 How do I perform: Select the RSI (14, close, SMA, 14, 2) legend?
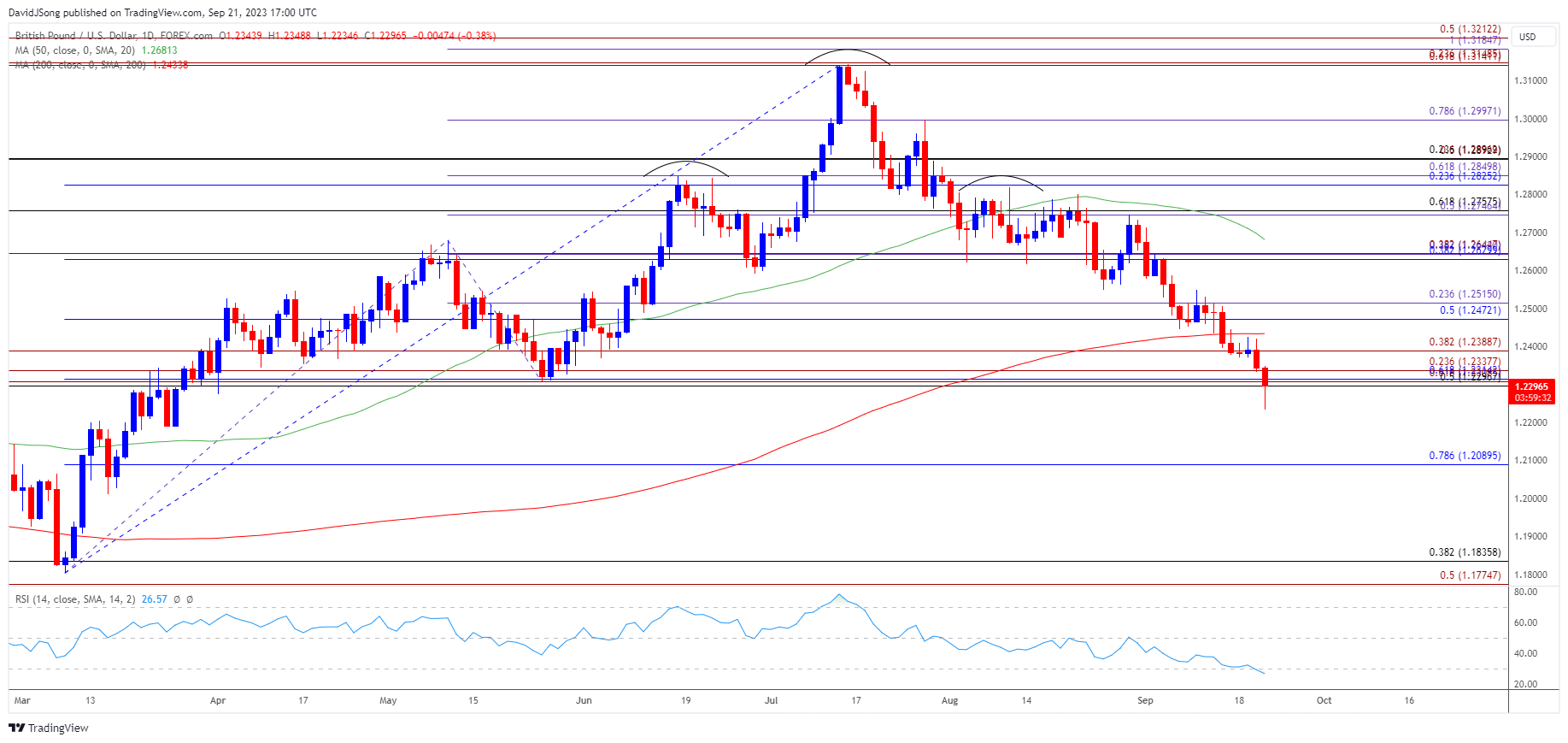pos(75,599)
